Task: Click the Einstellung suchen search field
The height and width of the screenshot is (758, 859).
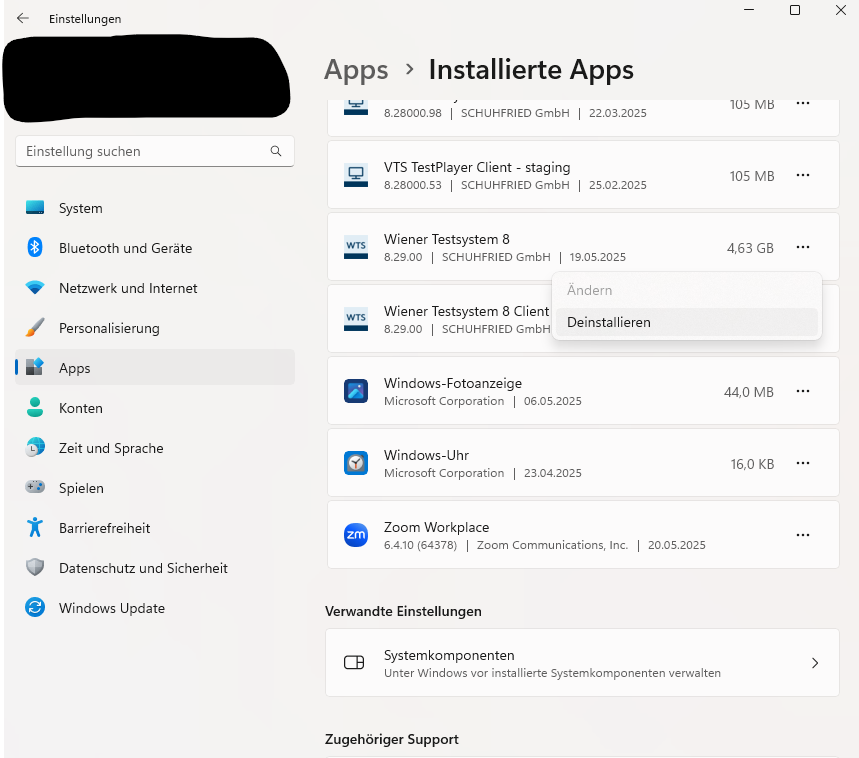Action: click(145, 151)
